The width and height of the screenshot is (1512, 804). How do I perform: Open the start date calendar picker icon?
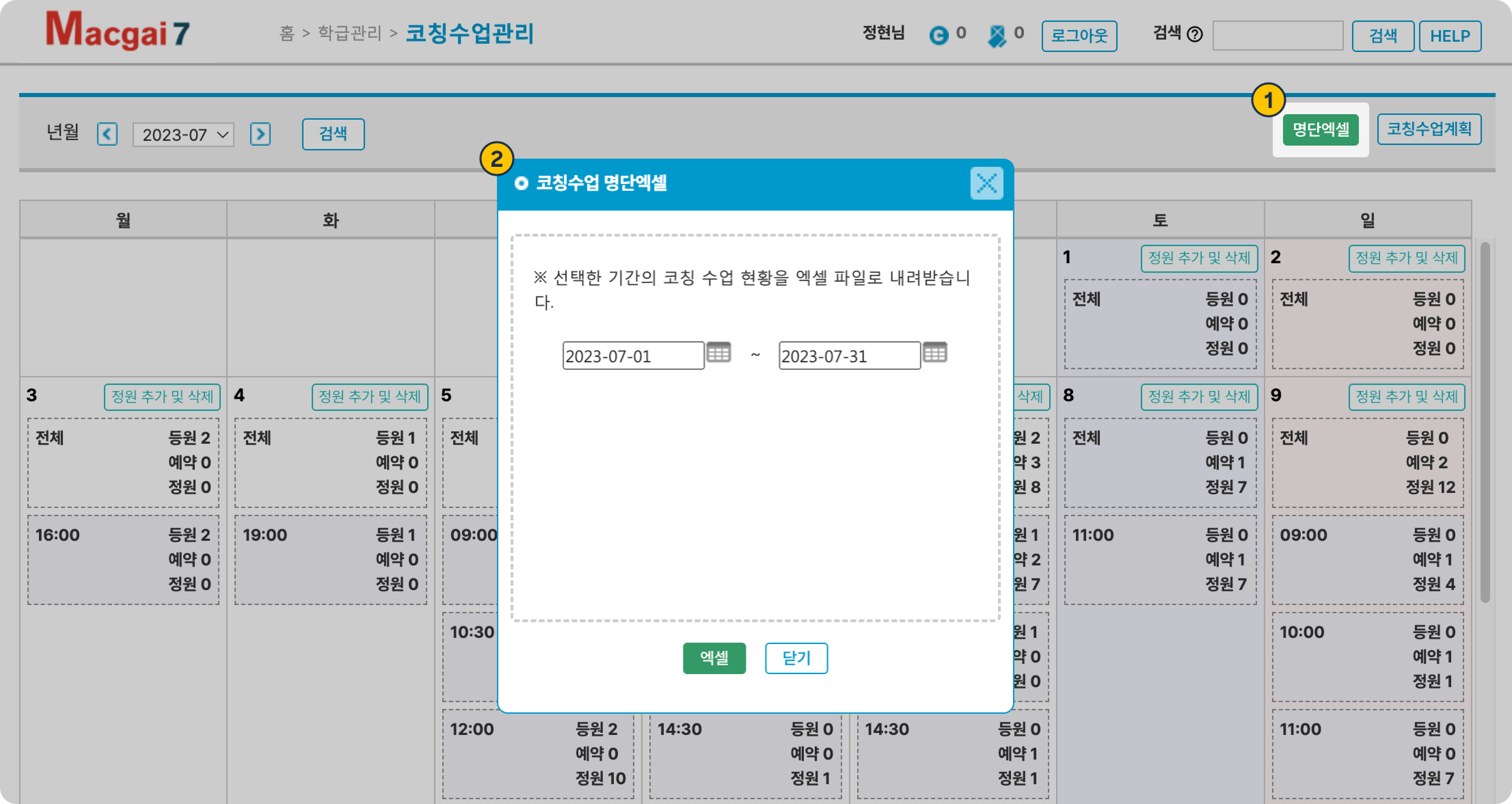click(718, 353)
